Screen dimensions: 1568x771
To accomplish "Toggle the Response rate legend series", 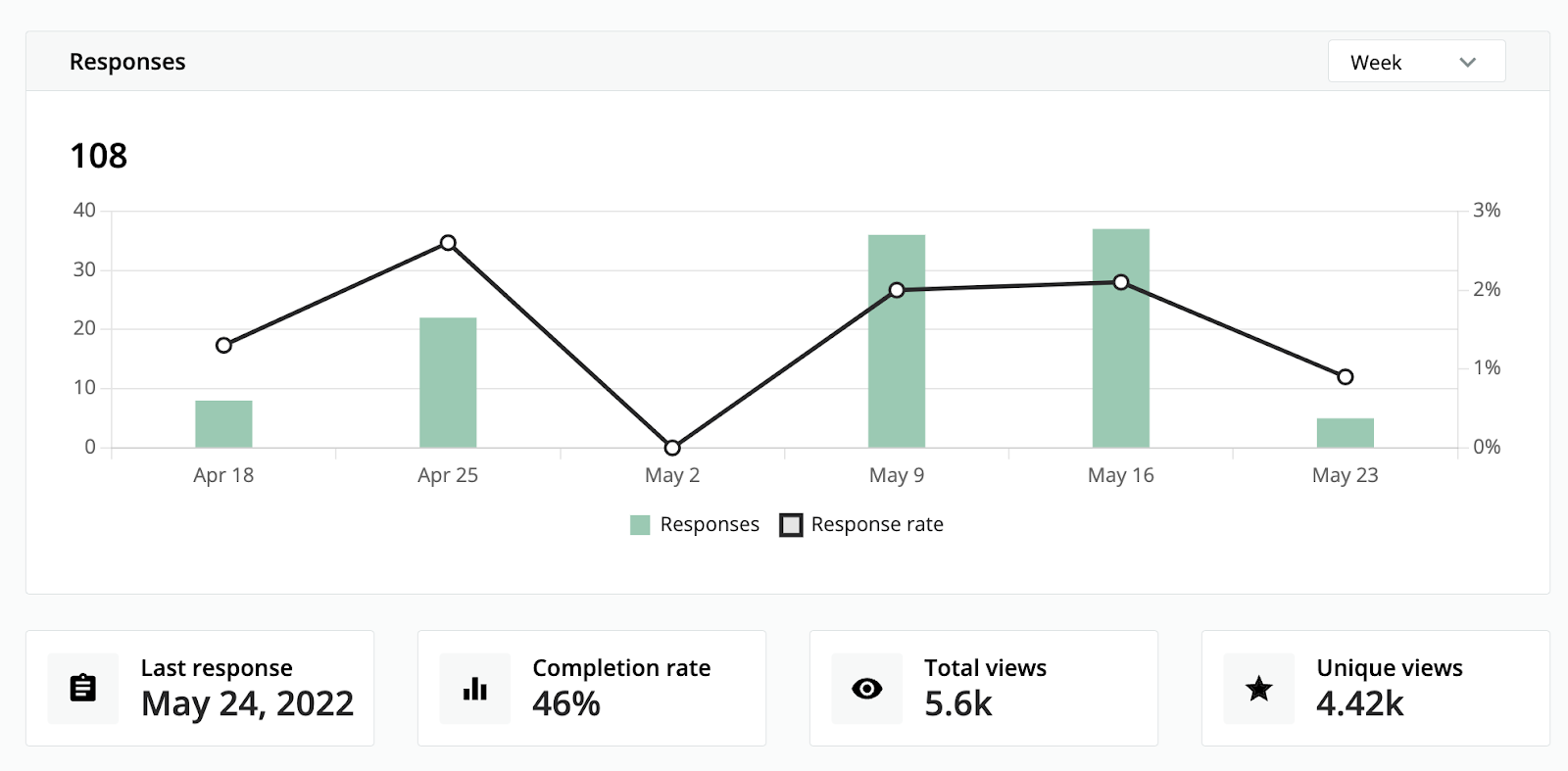I will point(861,524).
